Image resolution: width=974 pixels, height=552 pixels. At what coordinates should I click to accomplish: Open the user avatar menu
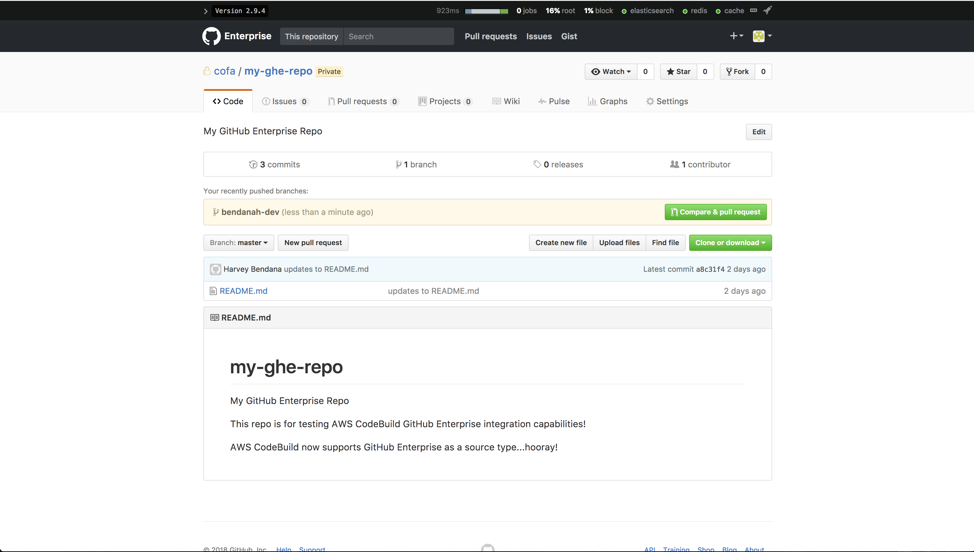click(761, 36)
